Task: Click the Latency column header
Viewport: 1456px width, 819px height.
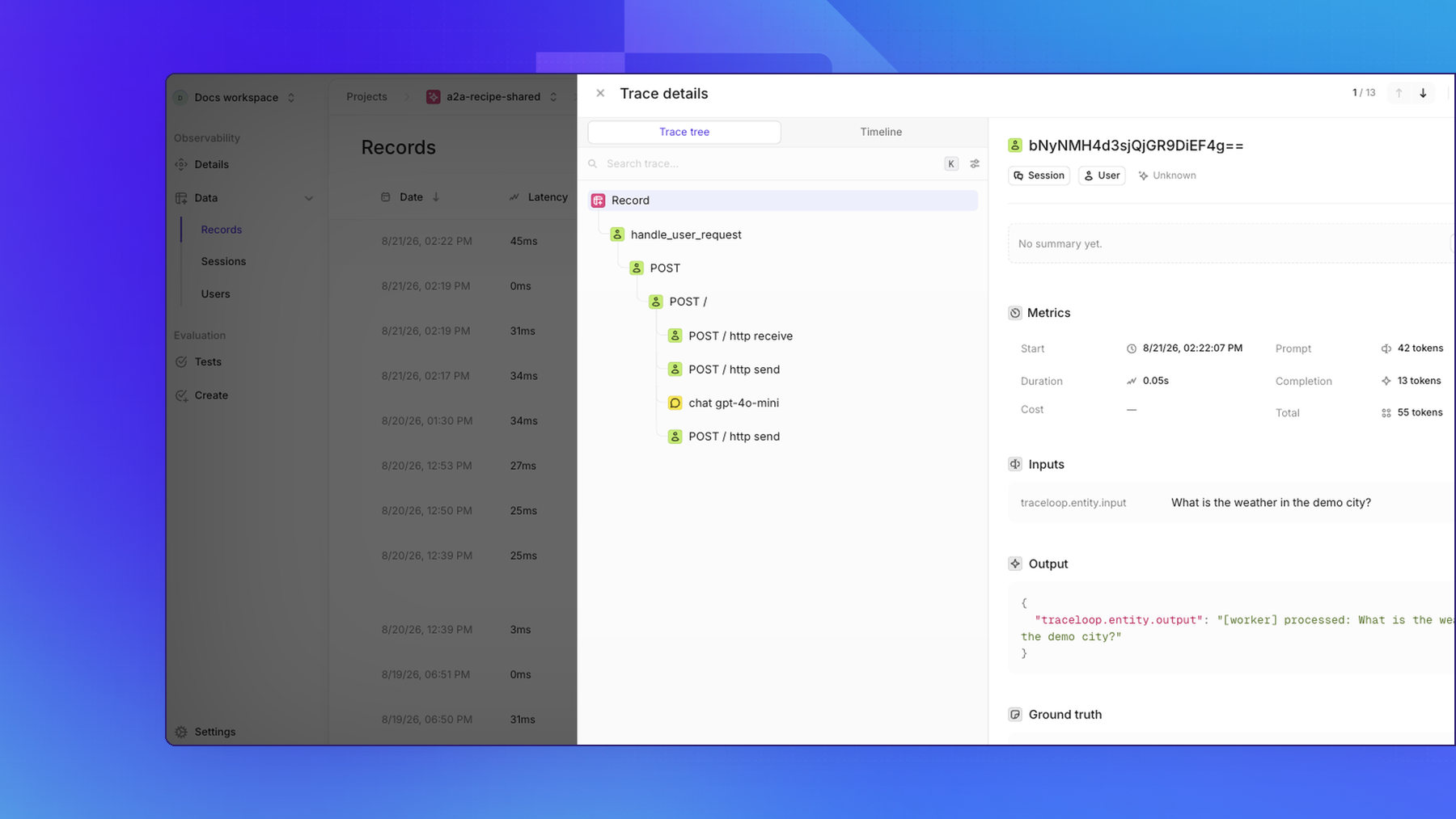Action: point(539,197)
